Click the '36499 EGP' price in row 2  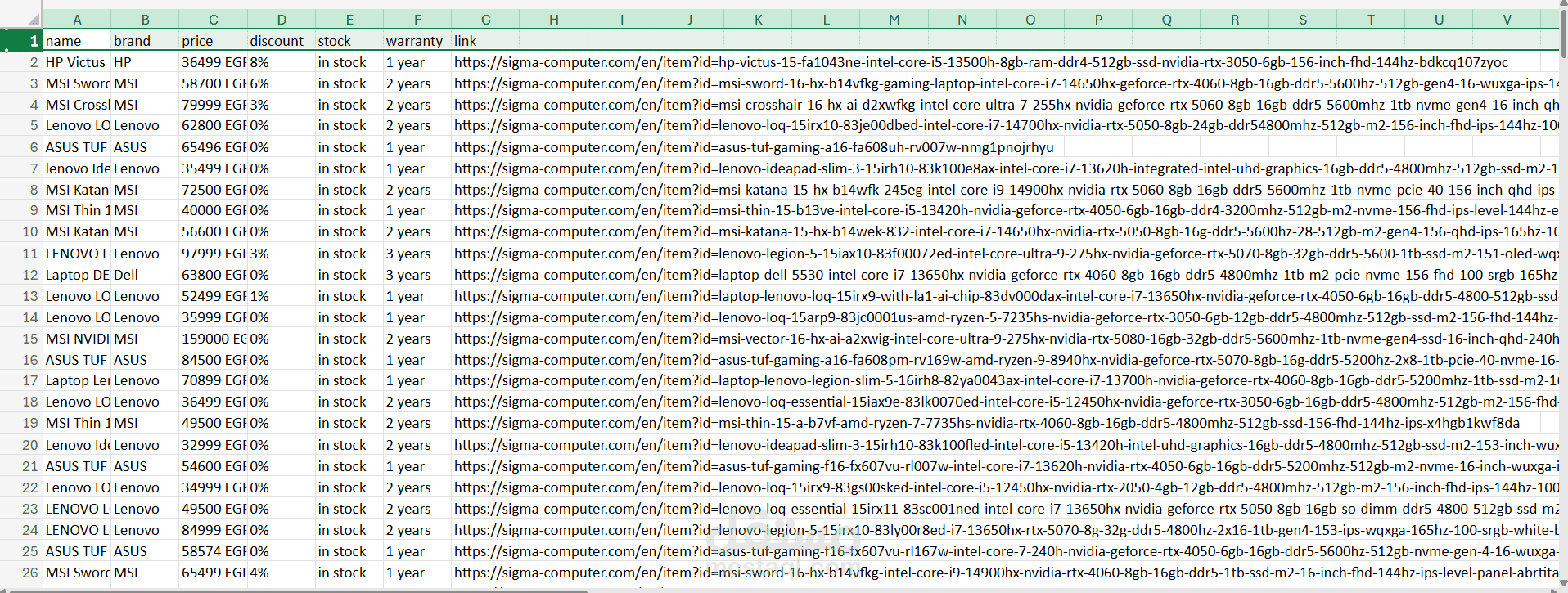pyautogui.click(x=214, y=62)
